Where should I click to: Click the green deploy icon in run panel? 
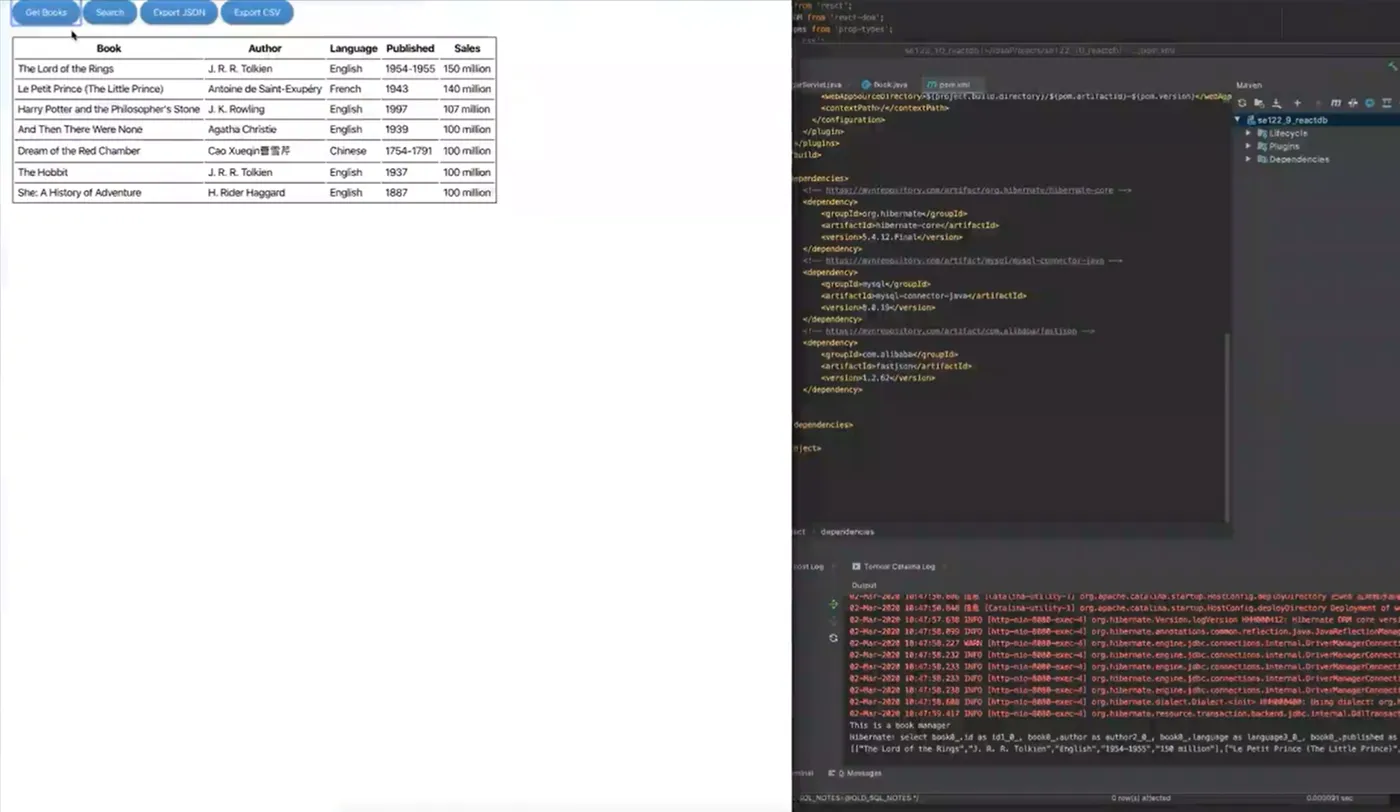pyautogui.click(x=834, y=605)
